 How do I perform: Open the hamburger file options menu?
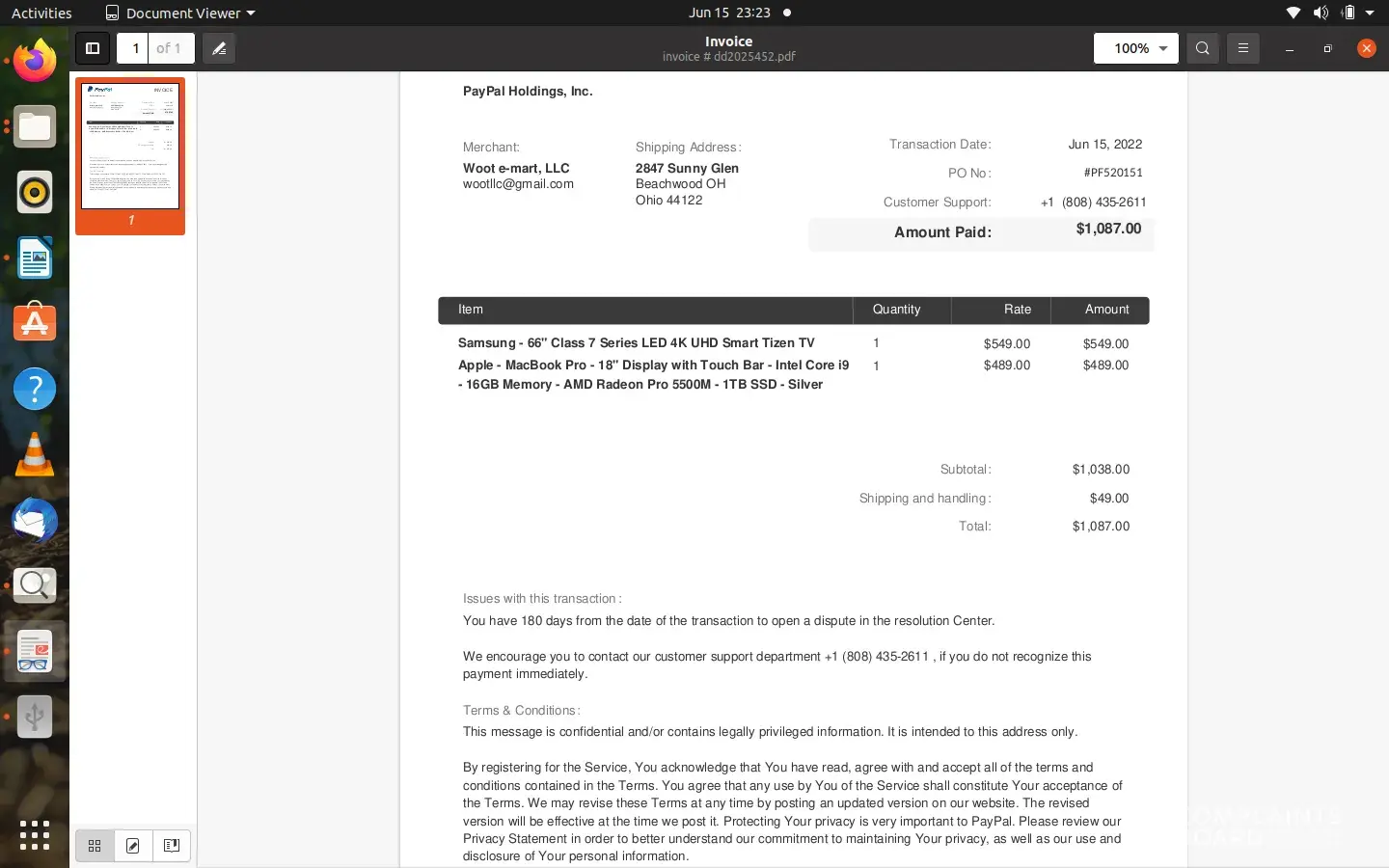tap(1243, 48)
